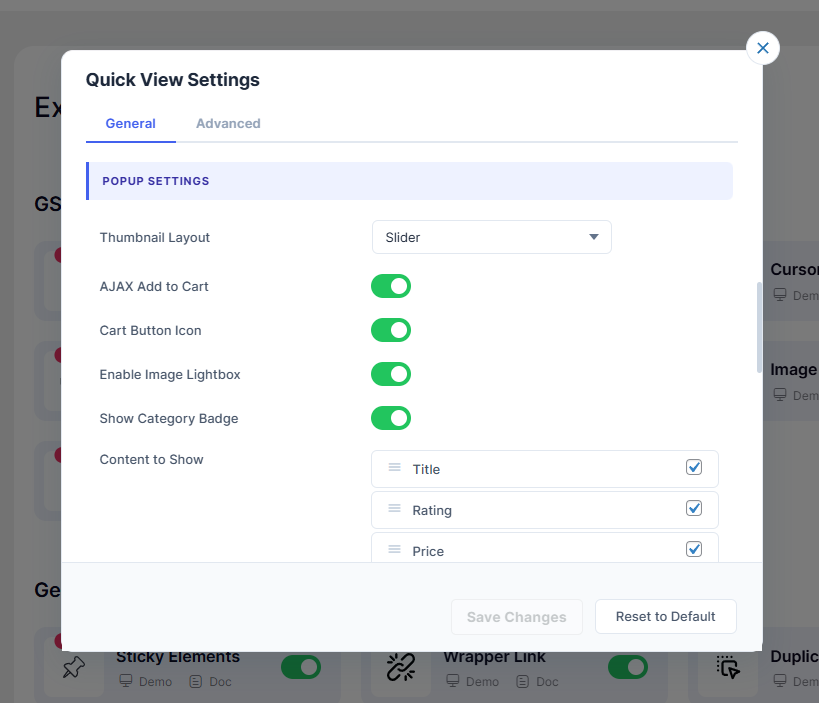Viewport: 819px width, 703px height.
Task: Click the modal's vertical scrollbar
Action: [759, 327]
